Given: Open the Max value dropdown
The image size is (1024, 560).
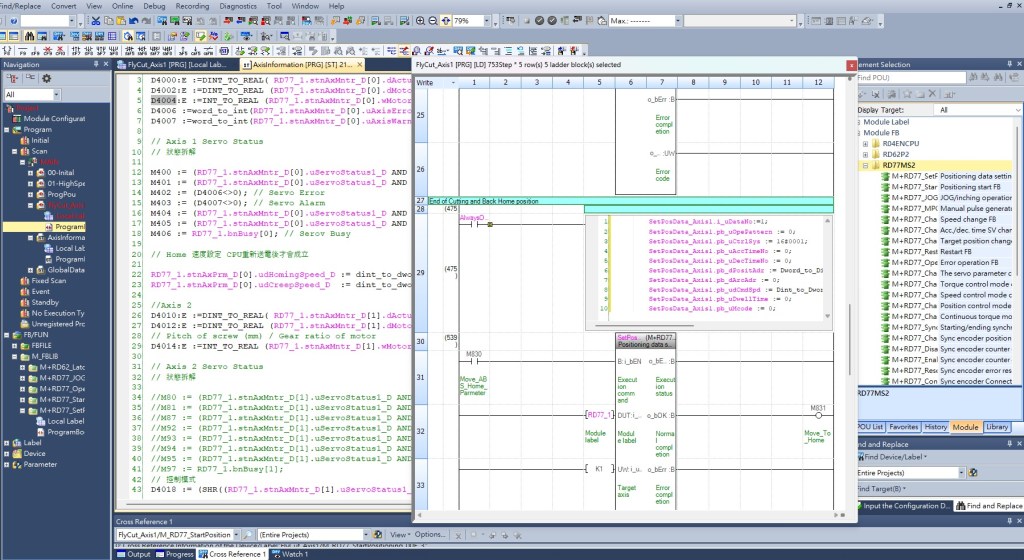Looking at the screenshot, I should point(677,21).
